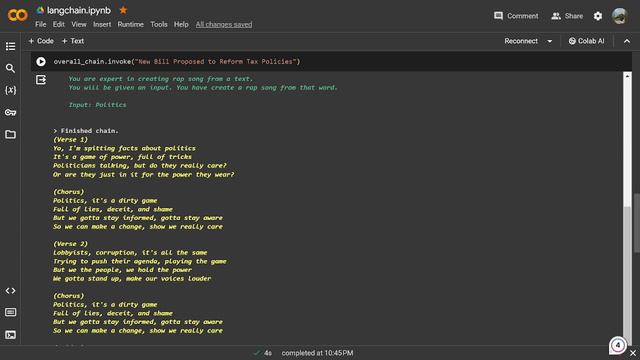Viewport: 640px width, 360px height.
Task: Click 'You are expert in creating rap song' line
Action: click(161, 79)
